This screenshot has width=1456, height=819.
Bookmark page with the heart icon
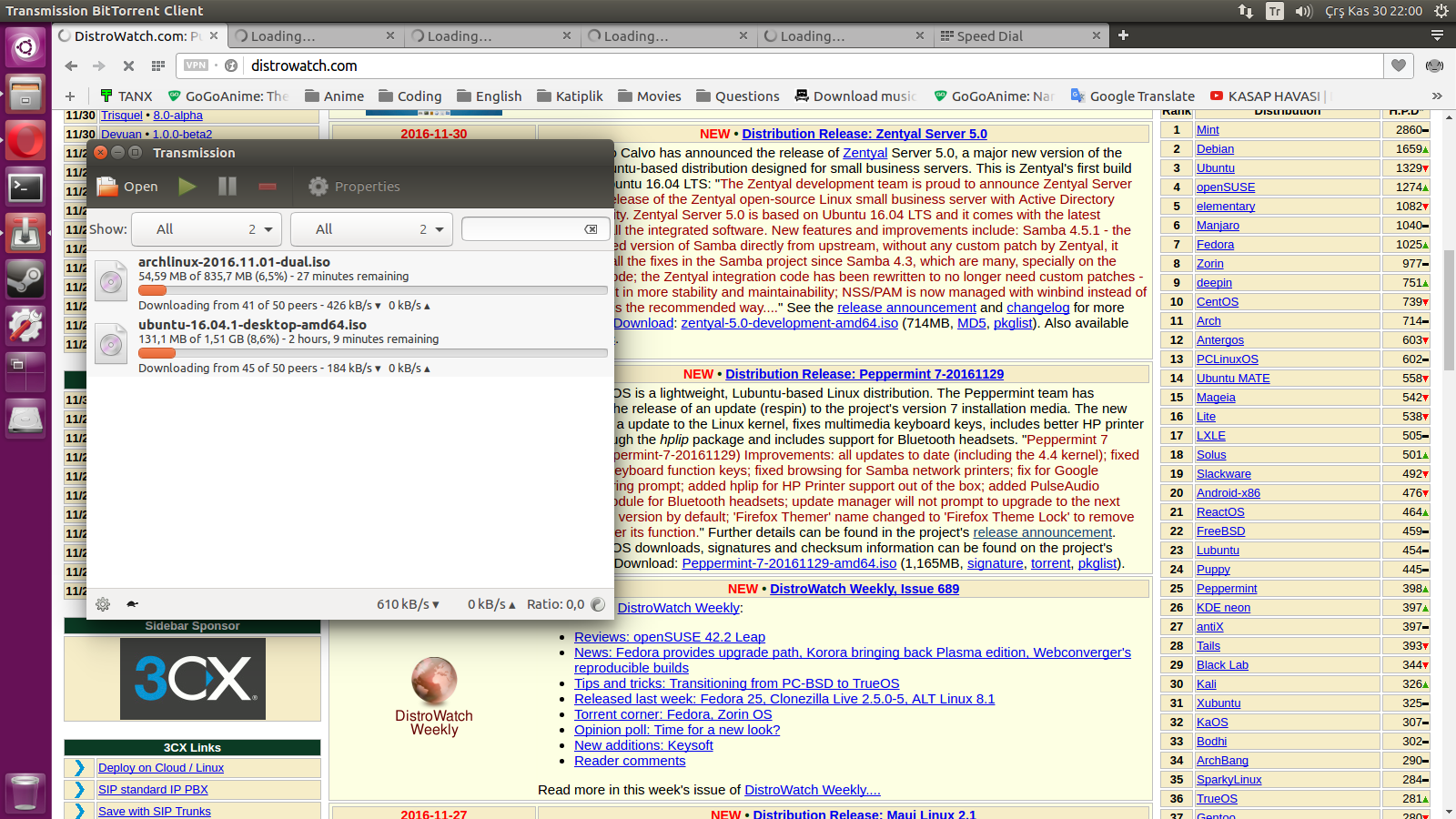1398,66
